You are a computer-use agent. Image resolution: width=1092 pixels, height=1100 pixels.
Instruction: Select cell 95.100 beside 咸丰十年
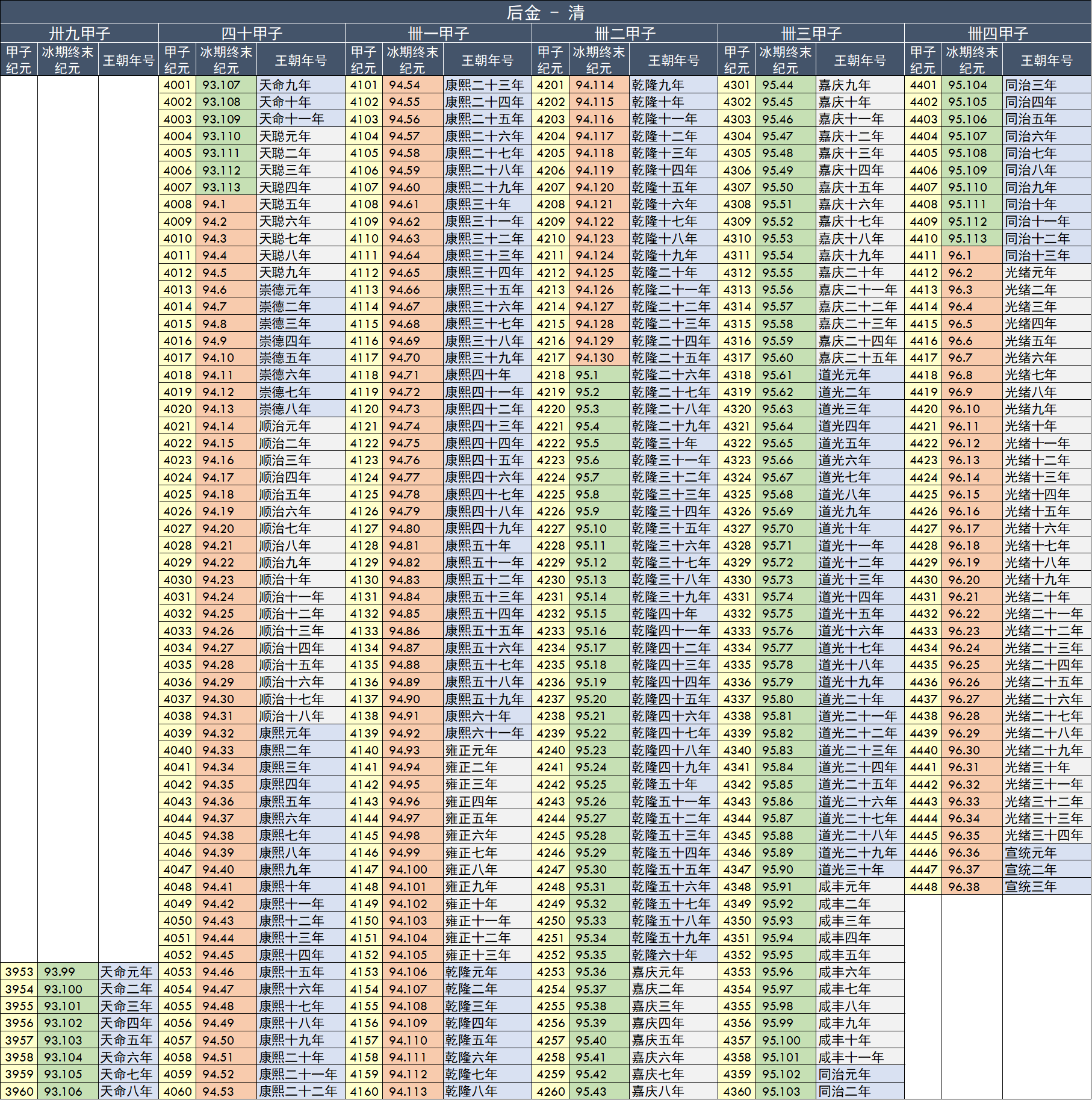point(786,1040)
